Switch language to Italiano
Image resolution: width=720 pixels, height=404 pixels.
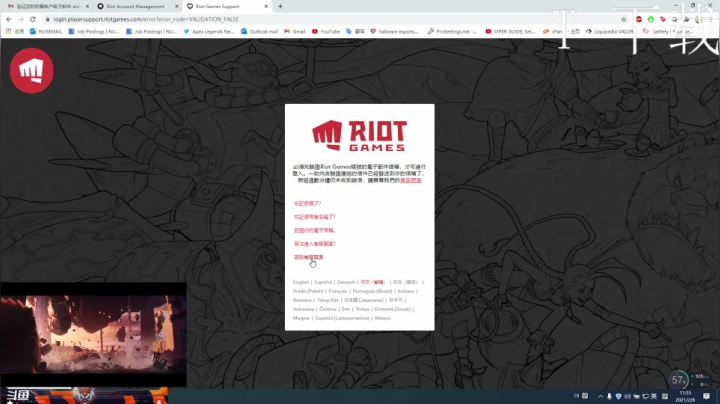click(x=406, y=291)
